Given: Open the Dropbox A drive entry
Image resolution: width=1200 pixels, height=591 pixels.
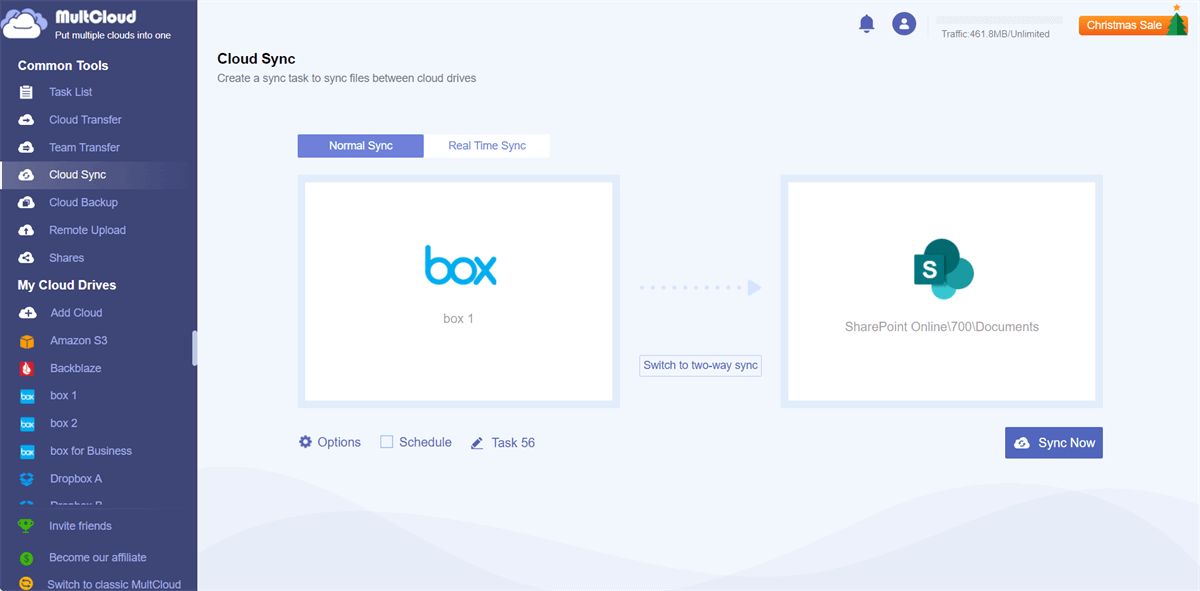Looking at the screenshot, I should (76, 479).
